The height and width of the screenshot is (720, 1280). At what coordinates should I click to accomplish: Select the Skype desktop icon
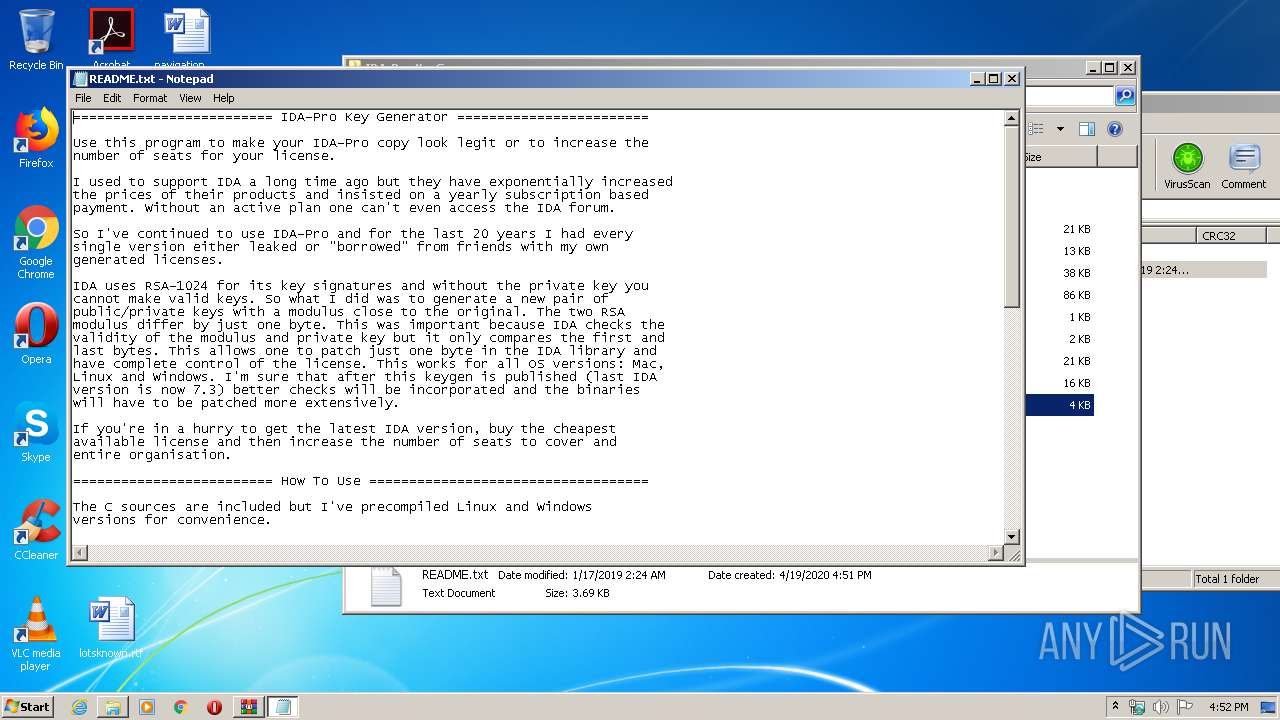coord(36,432)
